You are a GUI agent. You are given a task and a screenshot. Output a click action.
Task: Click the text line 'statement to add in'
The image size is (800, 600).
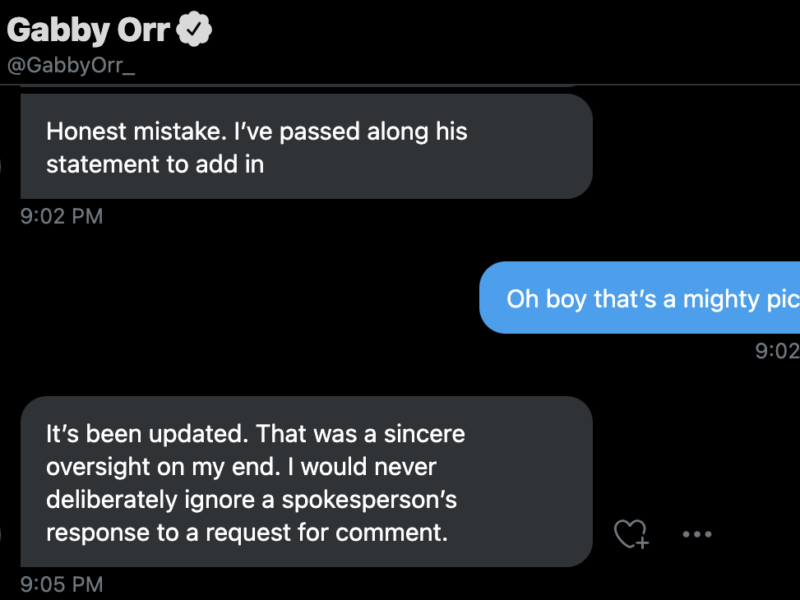point(155,164)
